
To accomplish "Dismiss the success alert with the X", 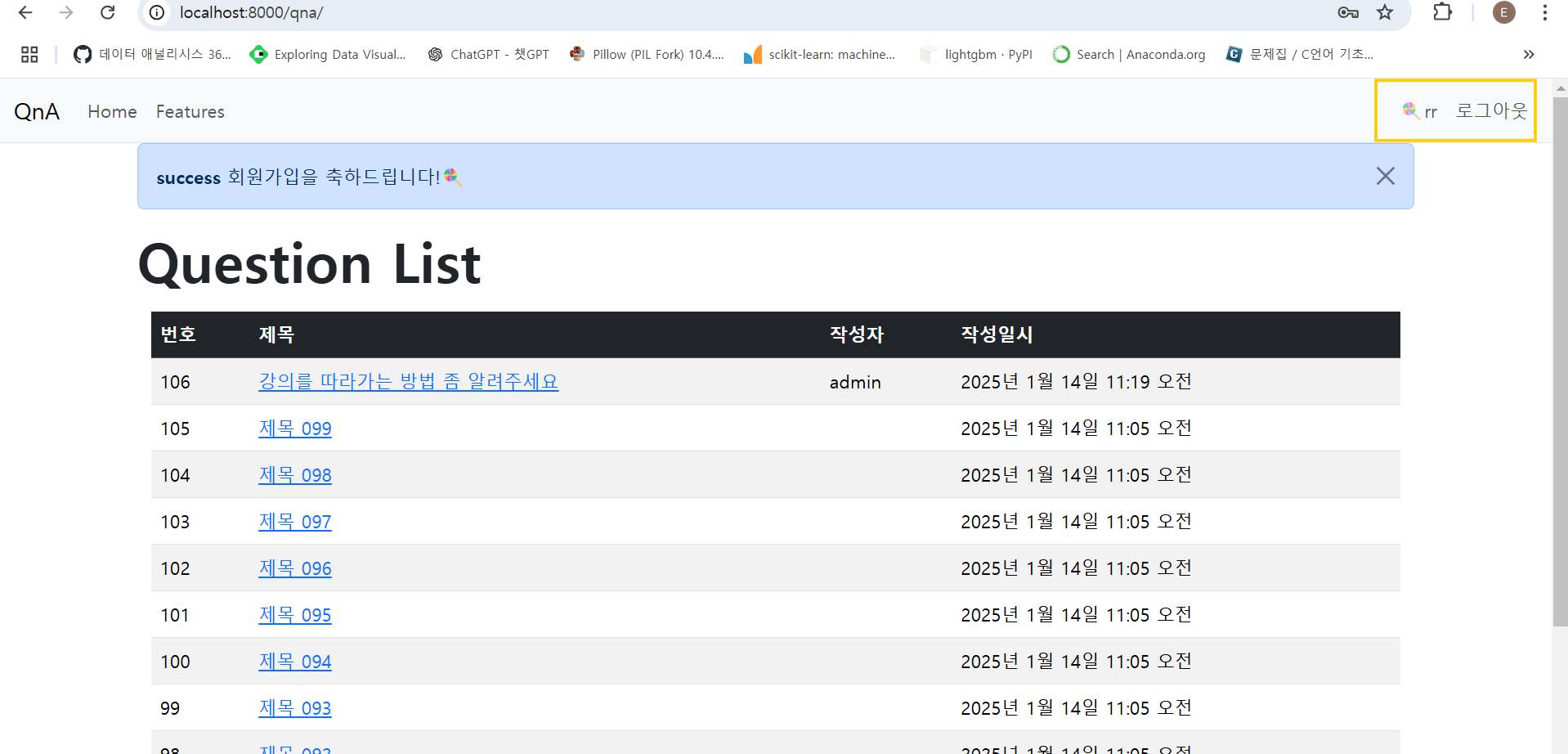I will click(x=1385, y=176).
